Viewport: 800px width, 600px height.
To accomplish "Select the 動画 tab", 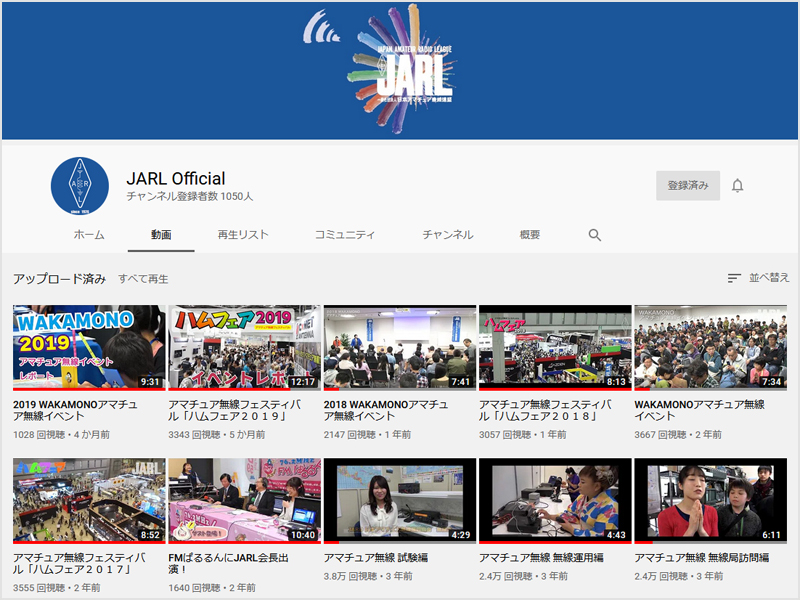I will pyautogui.click(x=161, y=235).
